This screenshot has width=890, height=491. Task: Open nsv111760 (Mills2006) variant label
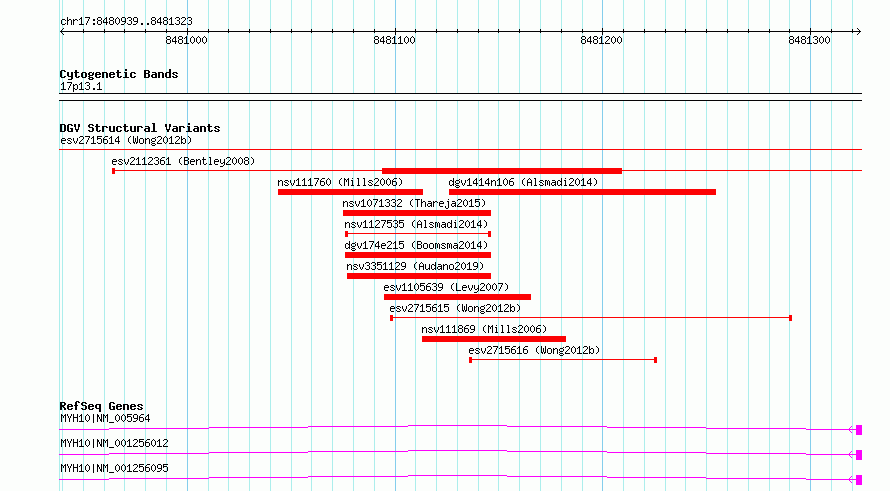[340, 182]
